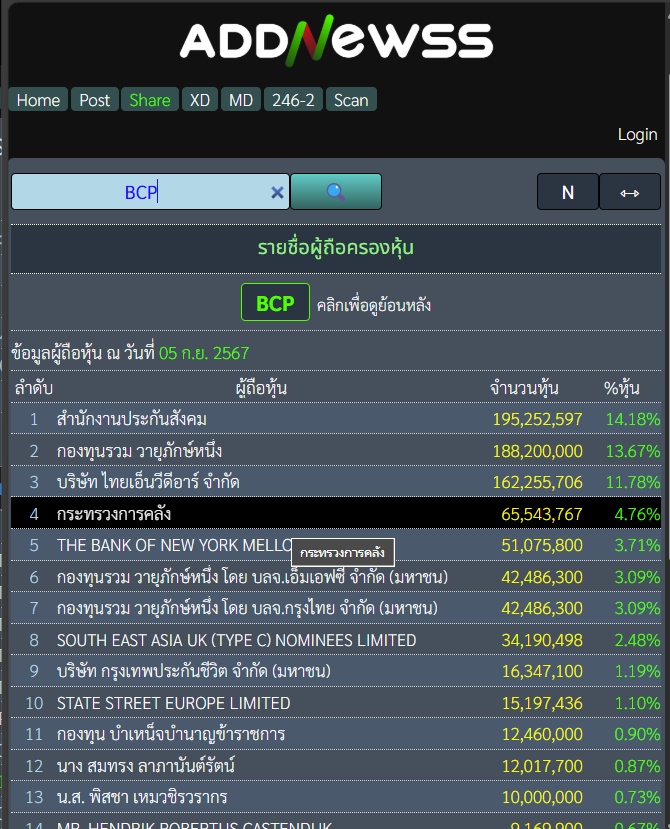The height and width of the screenshot is (829, 670).
Task: Select SOUTH EAST ASIA UK NOMINEES row
Action: click(x=336, y=640)
